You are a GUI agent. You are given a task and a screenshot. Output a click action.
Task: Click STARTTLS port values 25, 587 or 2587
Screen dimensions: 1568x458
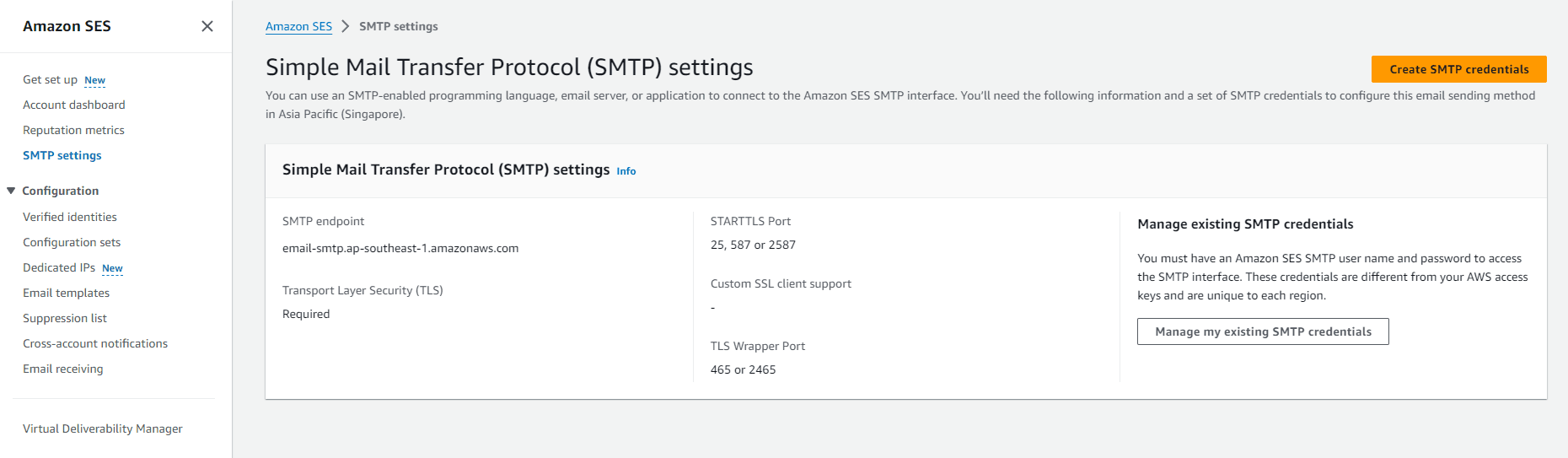(x=753, y=245)
